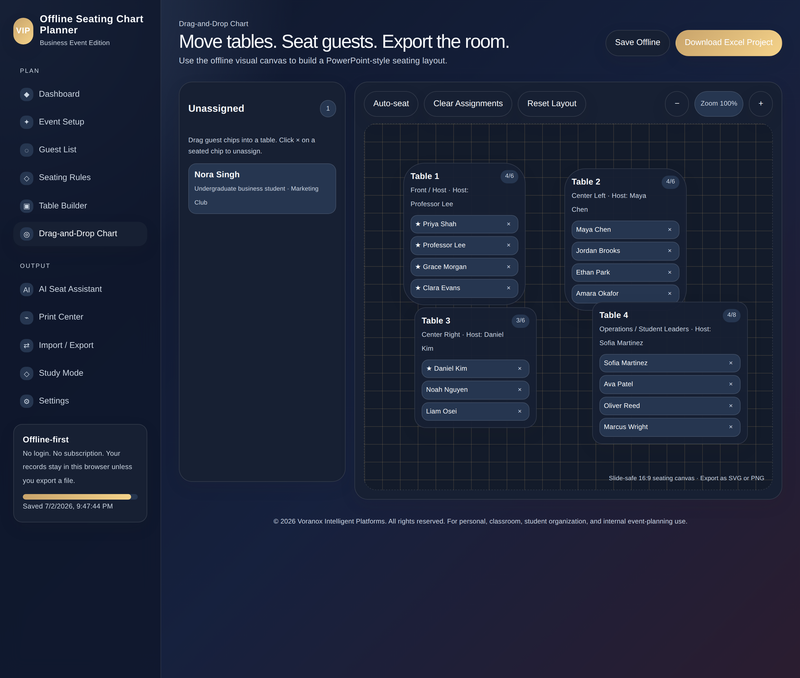Click the Table Builder square icon
Viewport: 800px width, 678px height.
pos(27,206)
